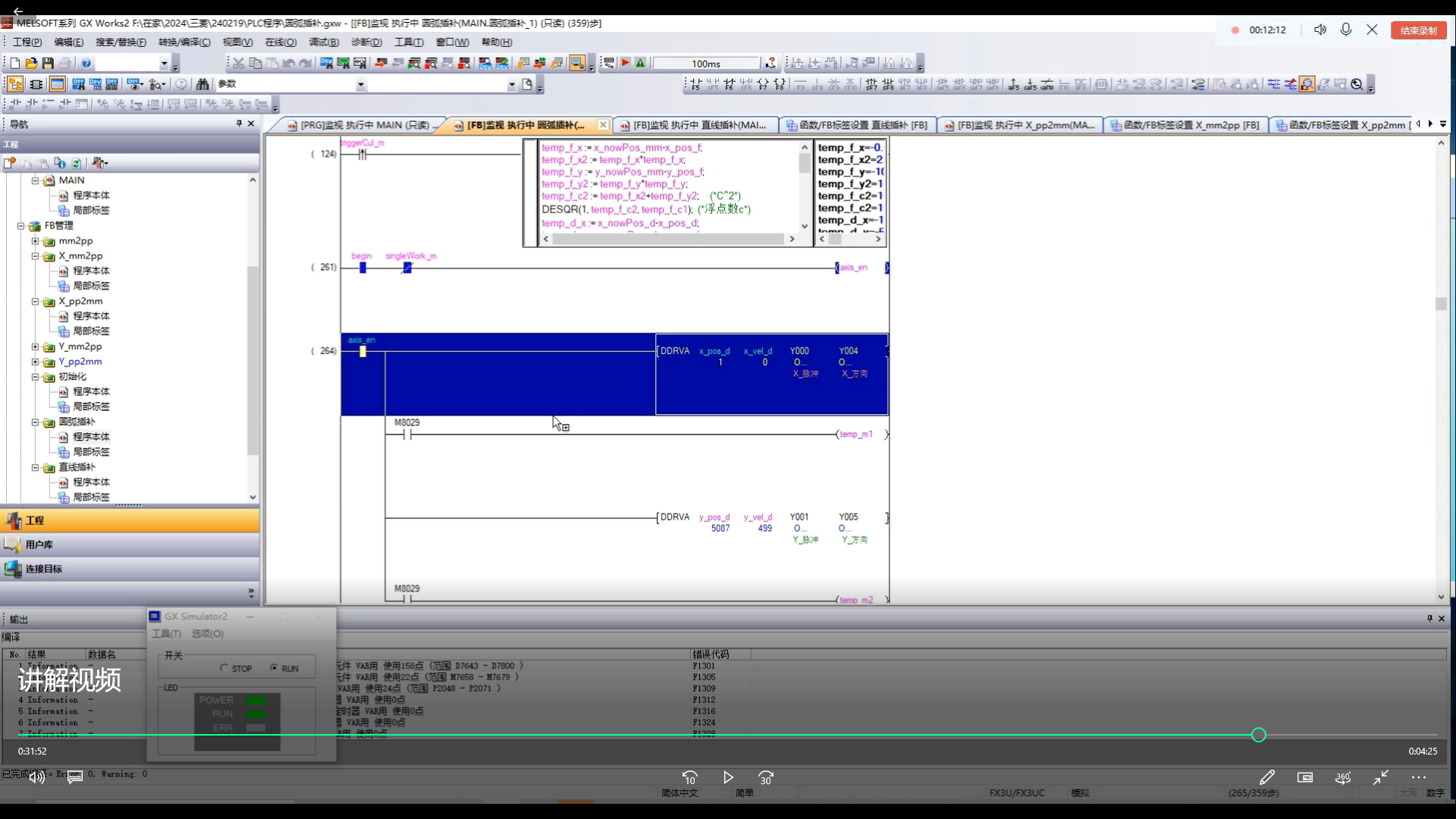
Task: Open the new project blank page icon
Action: pos(14,64)
